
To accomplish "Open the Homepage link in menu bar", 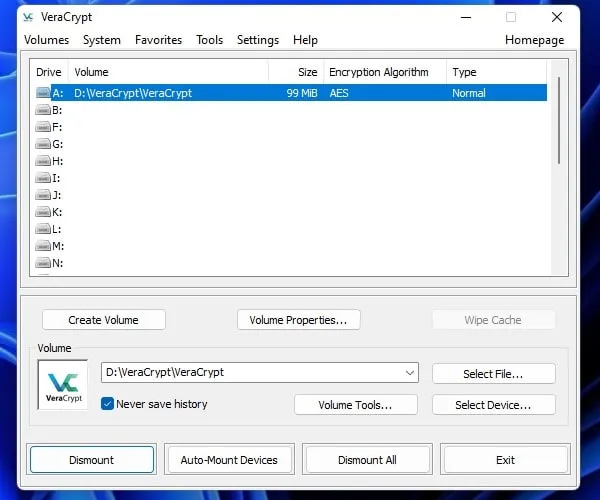I will click(535, 40).
